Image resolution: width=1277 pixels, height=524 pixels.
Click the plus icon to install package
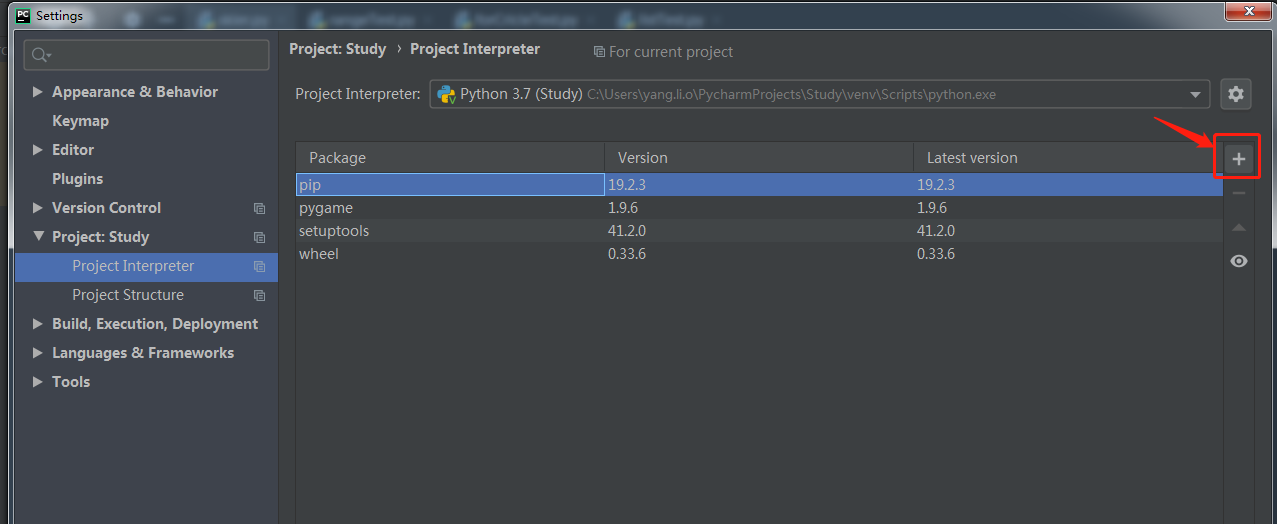pos(1239,159)
